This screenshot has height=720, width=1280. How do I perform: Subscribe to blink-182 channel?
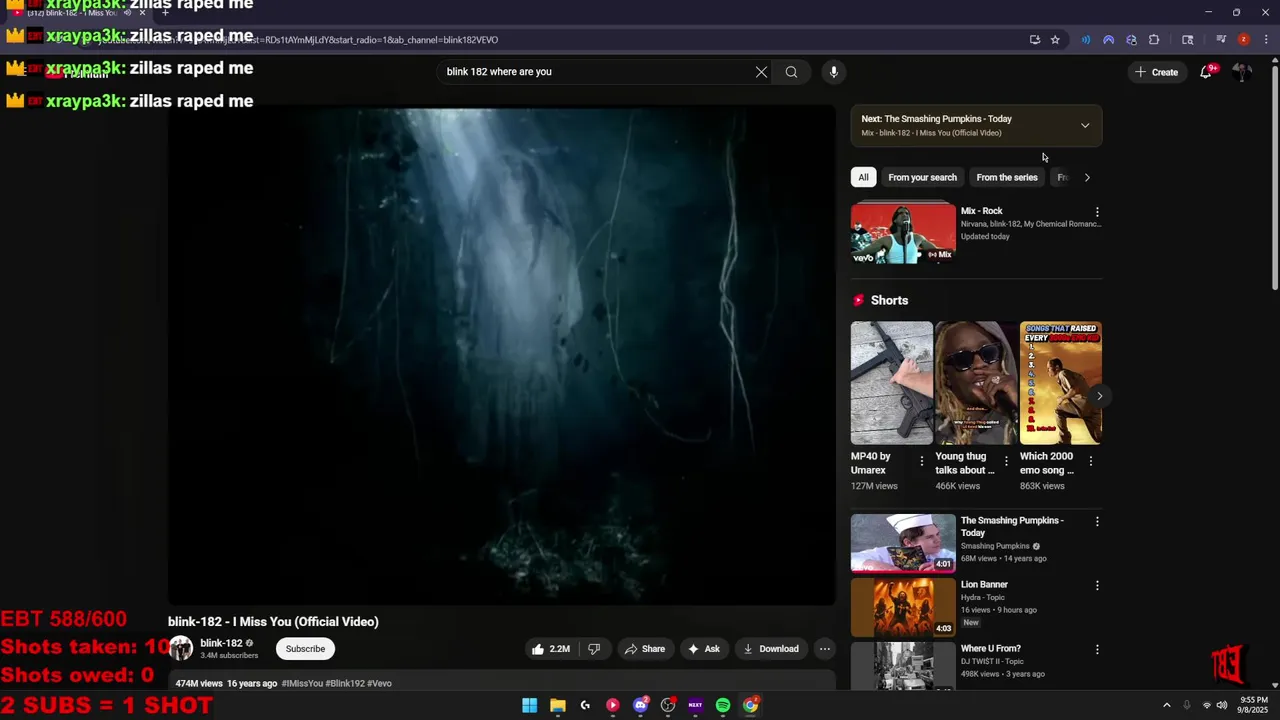pos(305,649)
